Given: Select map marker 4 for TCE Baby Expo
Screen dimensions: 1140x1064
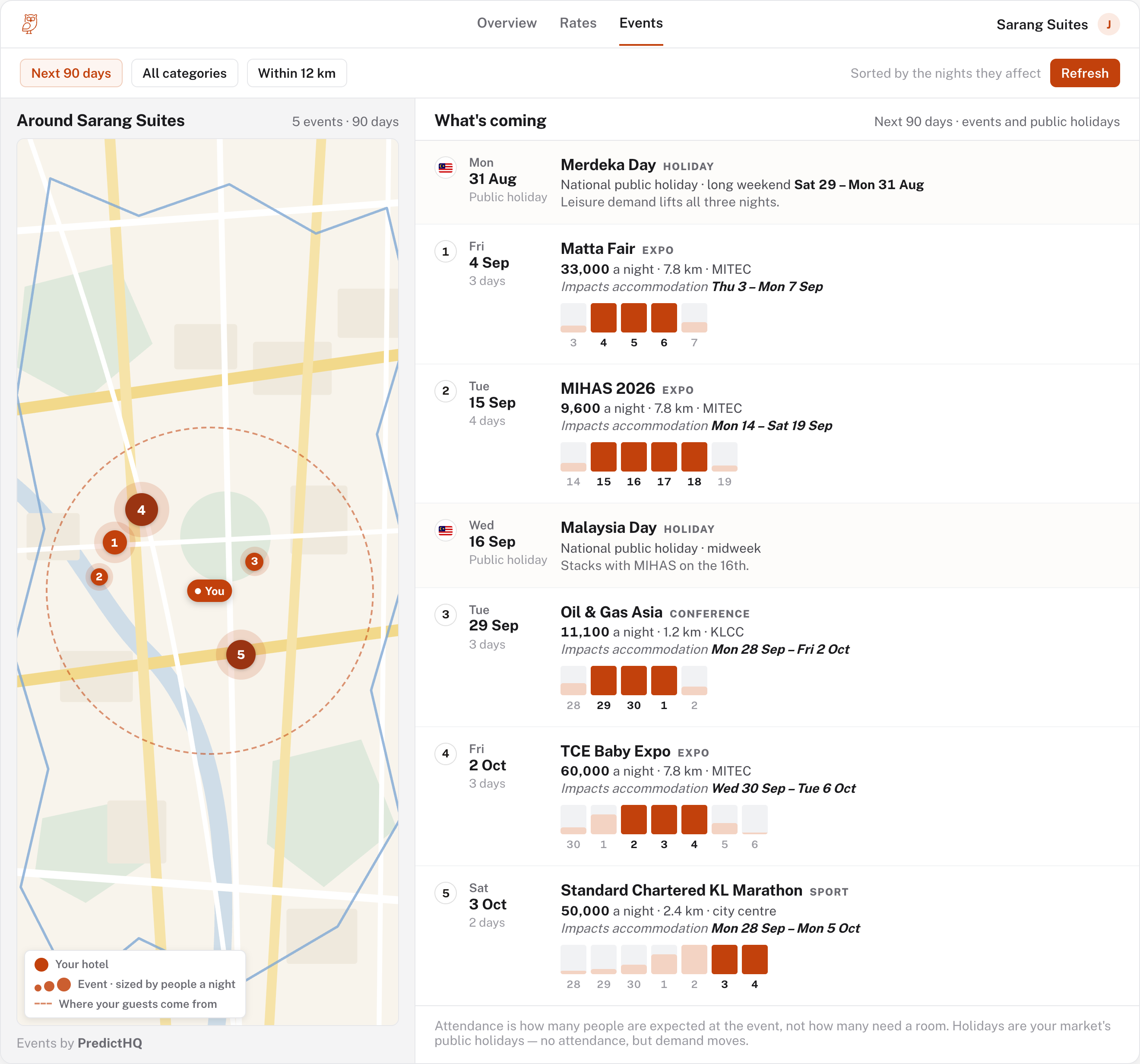Looking at the screenshot, I should tap(141, 510).
